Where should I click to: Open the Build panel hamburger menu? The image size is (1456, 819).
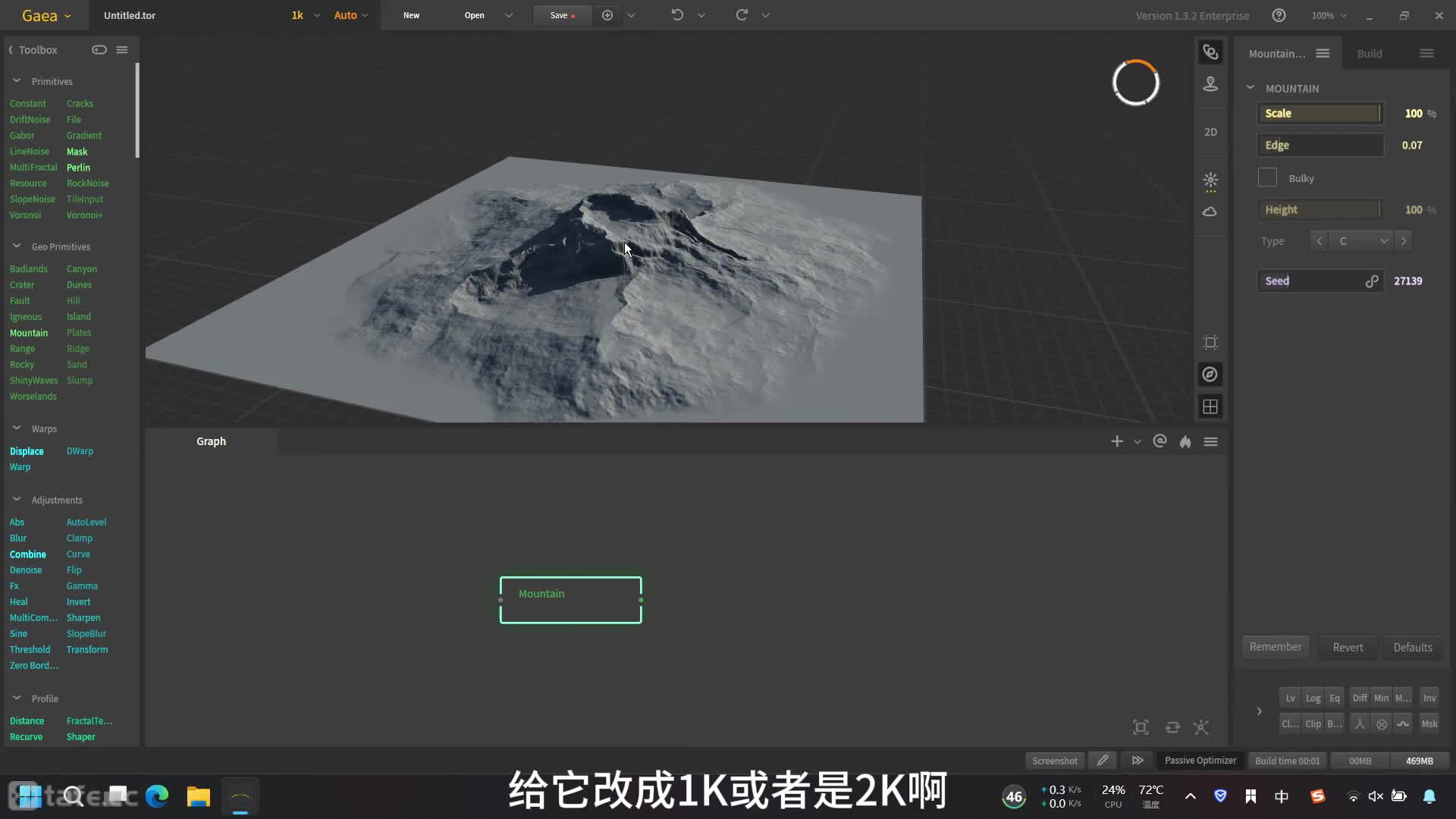pyautogui.click(x=1426, y=53)
